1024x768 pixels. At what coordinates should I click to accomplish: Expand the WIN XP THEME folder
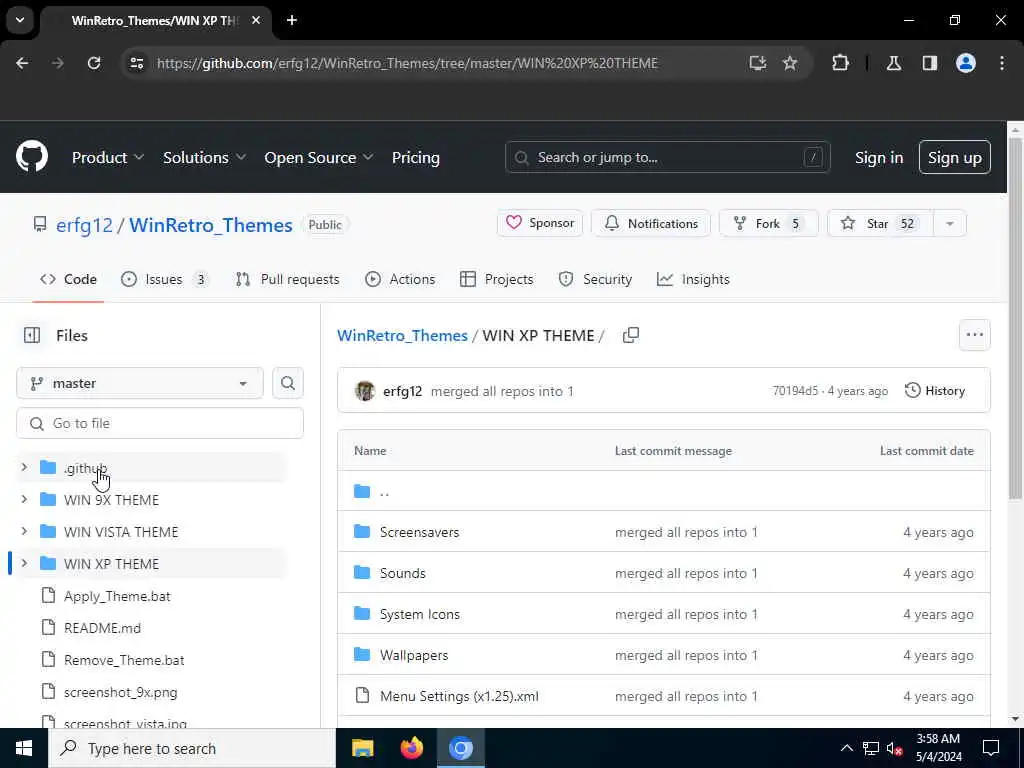click(x=24, y=564)
